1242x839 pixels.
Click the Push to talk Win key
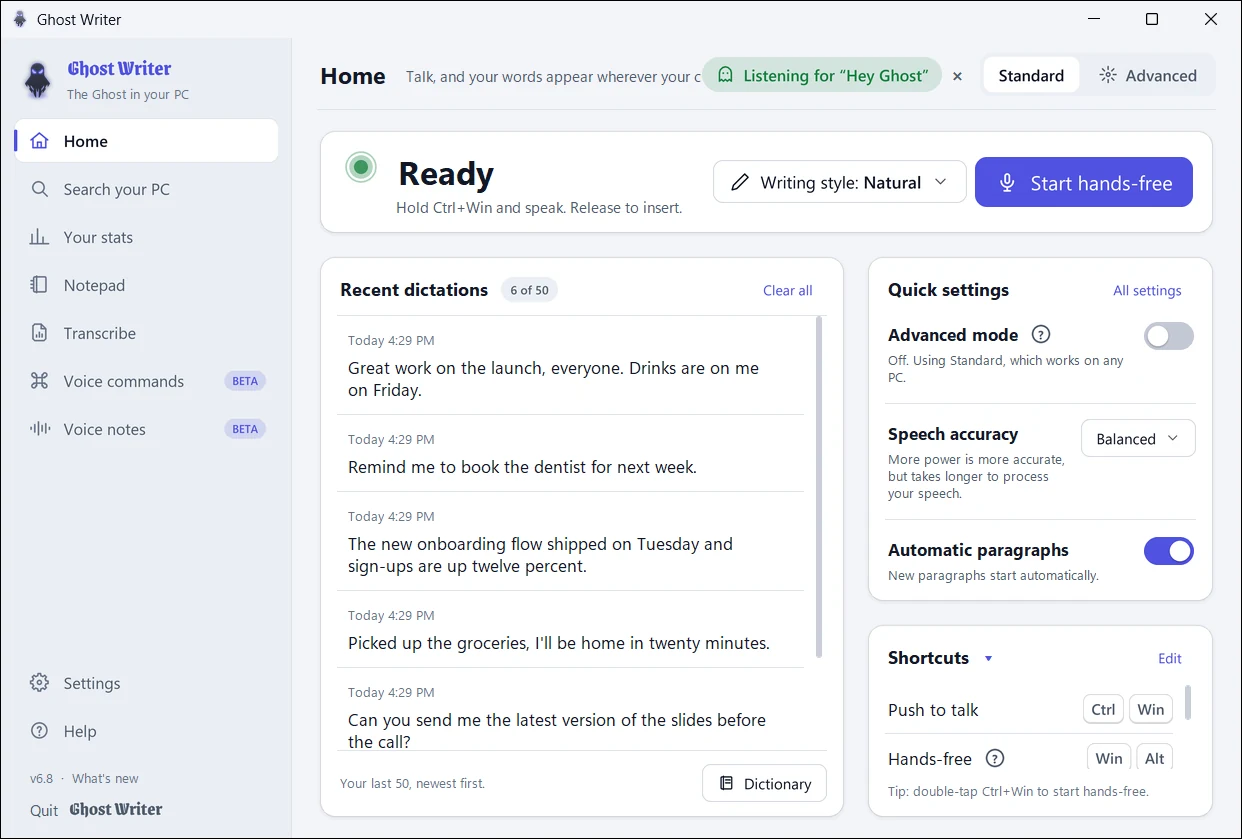(x=1151, y=709)
